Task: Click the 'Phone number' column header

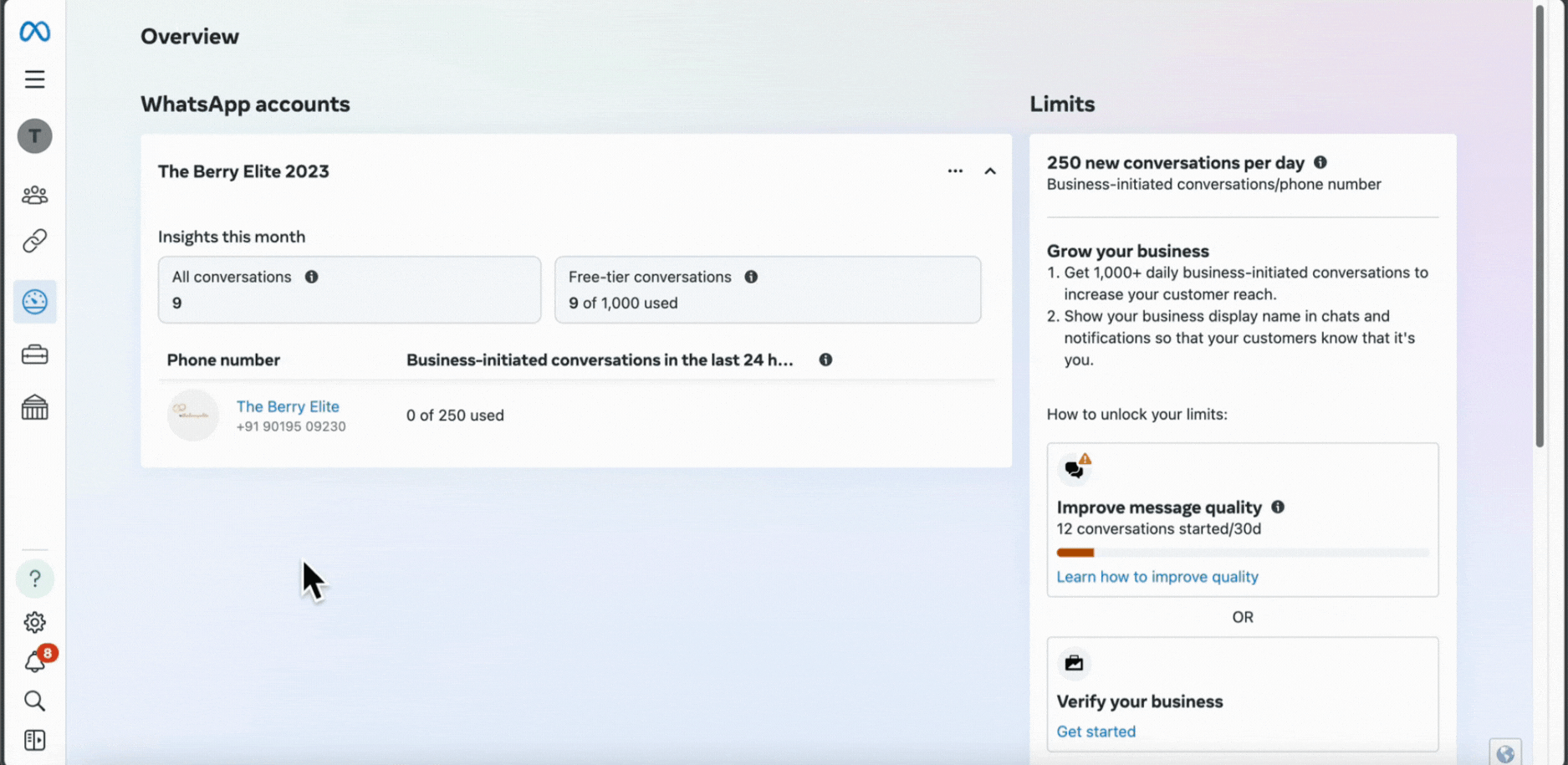Action: (x=223, y=360)
